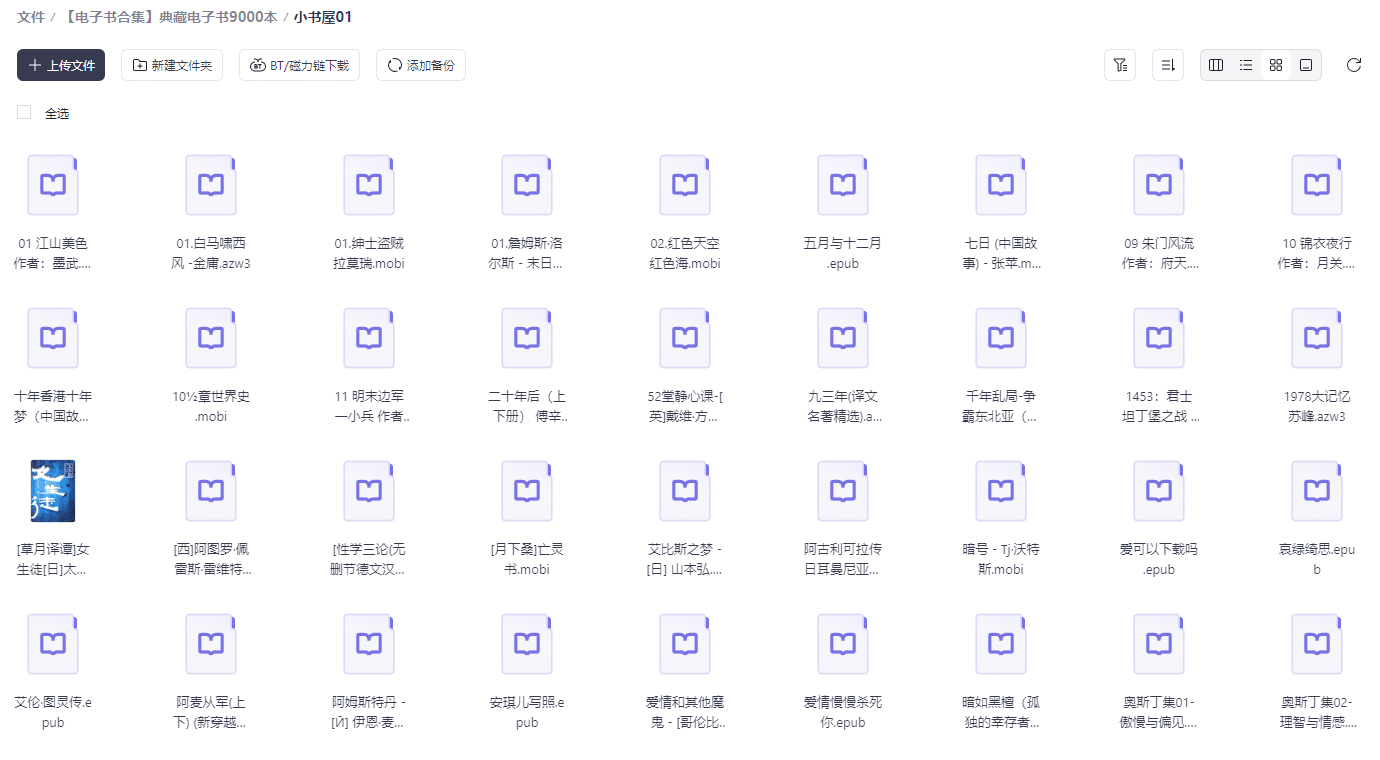Switch to list view layout
Viewport: 1380px width, 760px height.
(x=1246, y=65)
